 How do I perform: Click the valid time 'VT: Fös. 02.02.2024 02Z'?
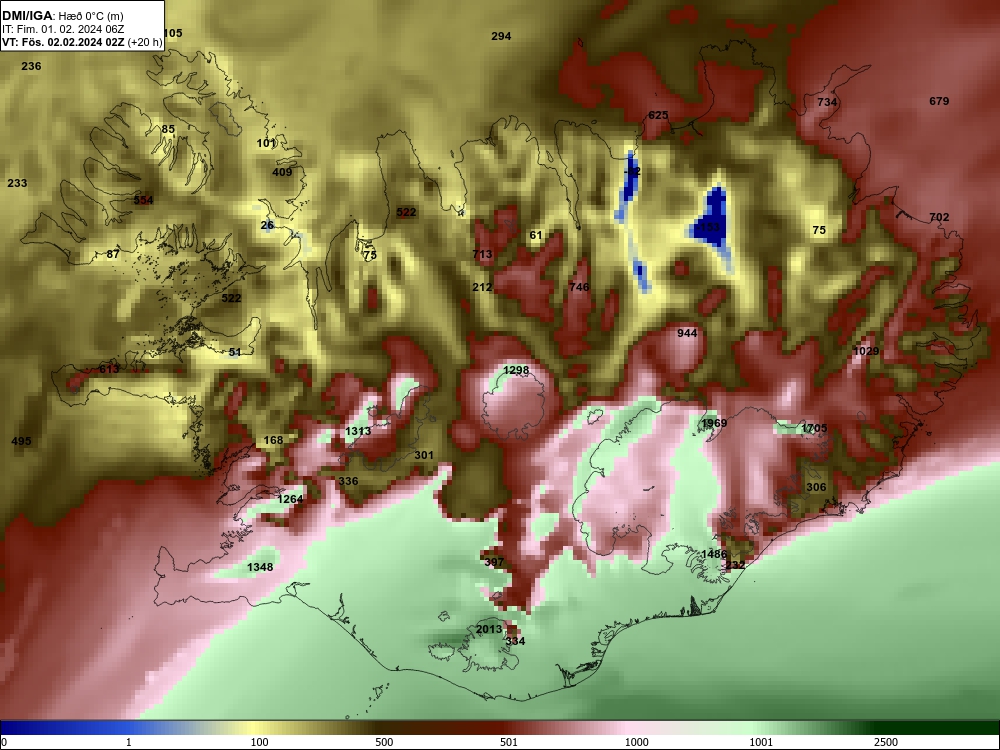click(x=64, y=43)
